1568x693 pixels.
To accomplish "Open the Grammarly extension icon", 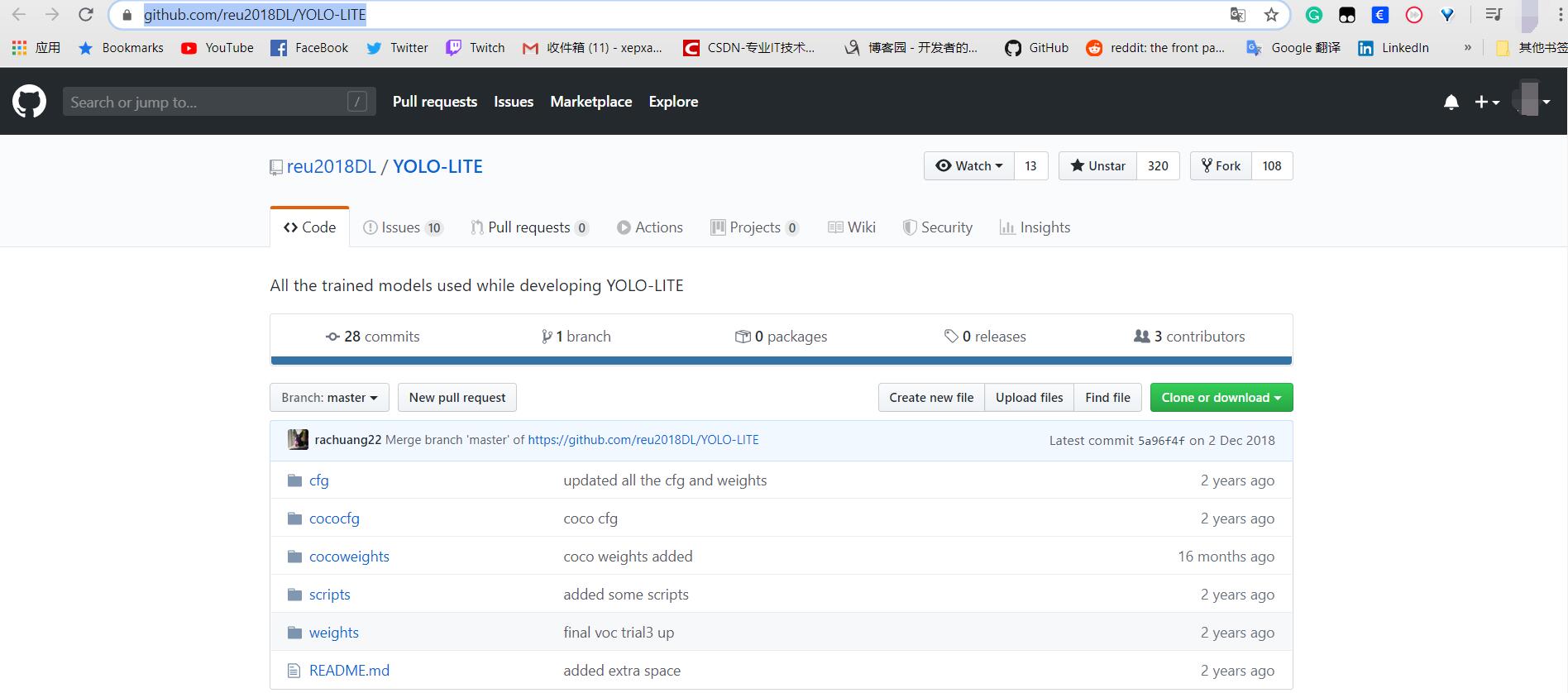I will tap(1314, 14).
